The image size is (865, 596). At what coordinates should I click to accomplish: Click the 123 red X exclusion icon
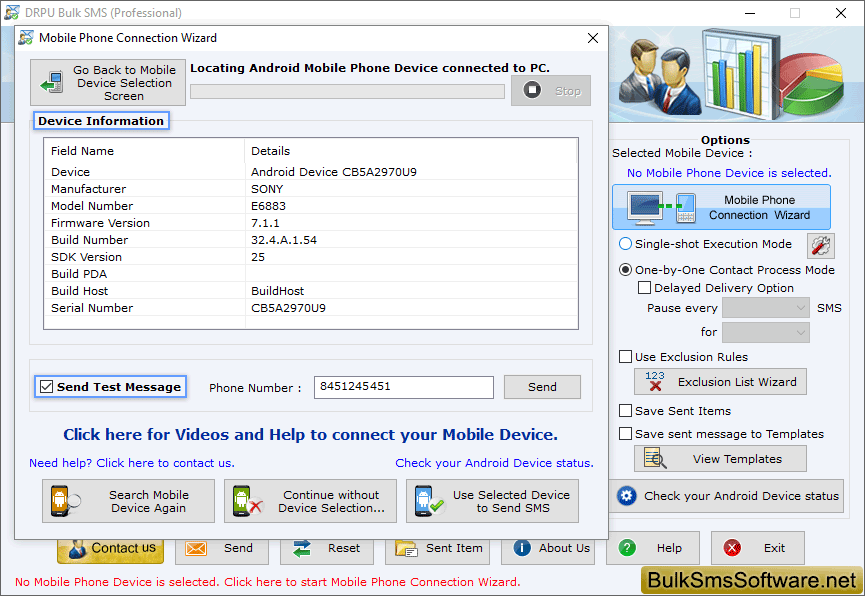tap(655, 381)
